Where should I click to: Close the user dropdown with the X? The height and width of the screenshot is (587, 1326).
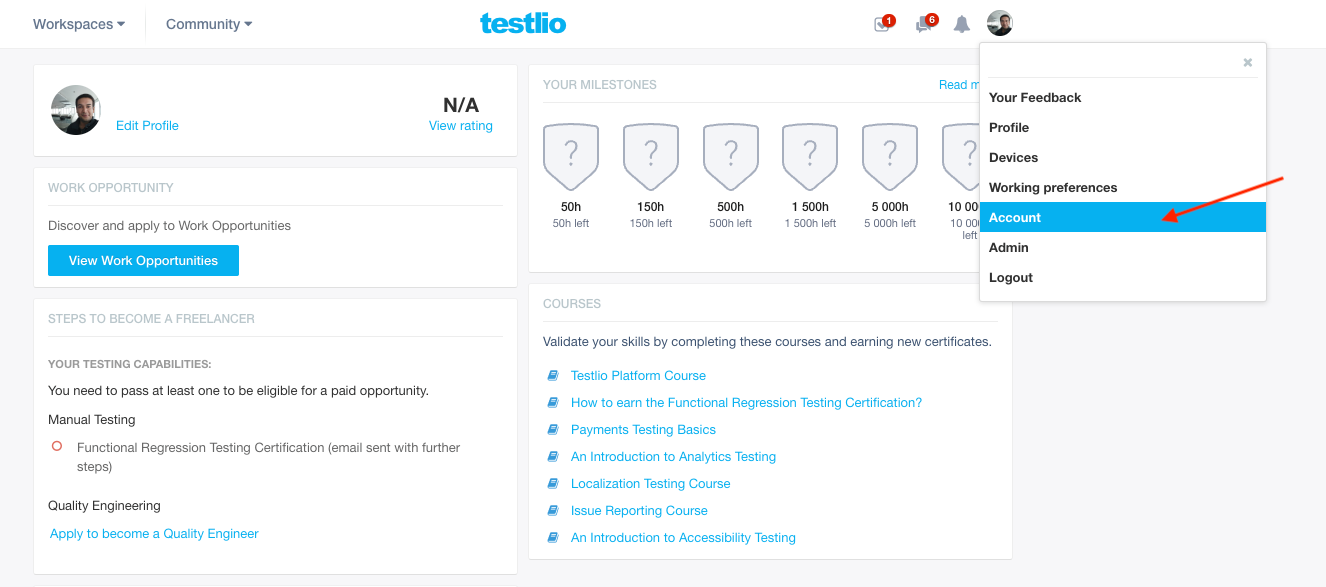click(1247, 62)
